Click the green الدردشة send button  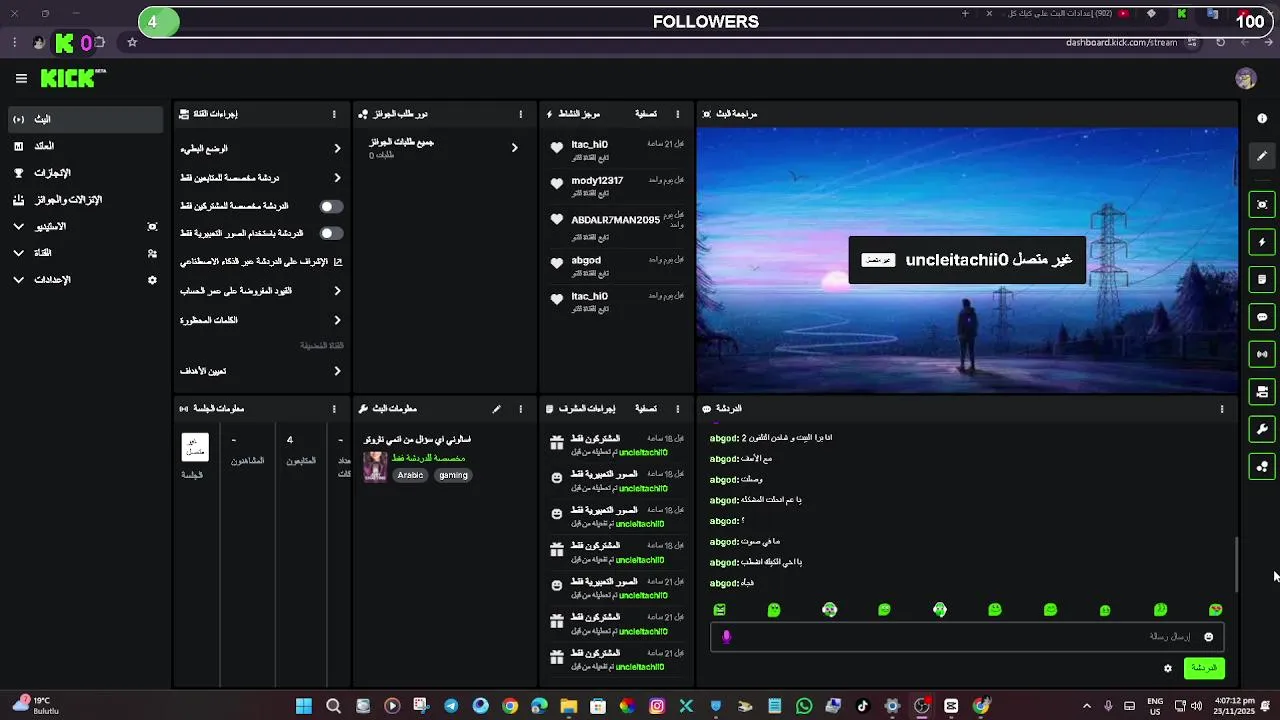[x=1204, y=668]
